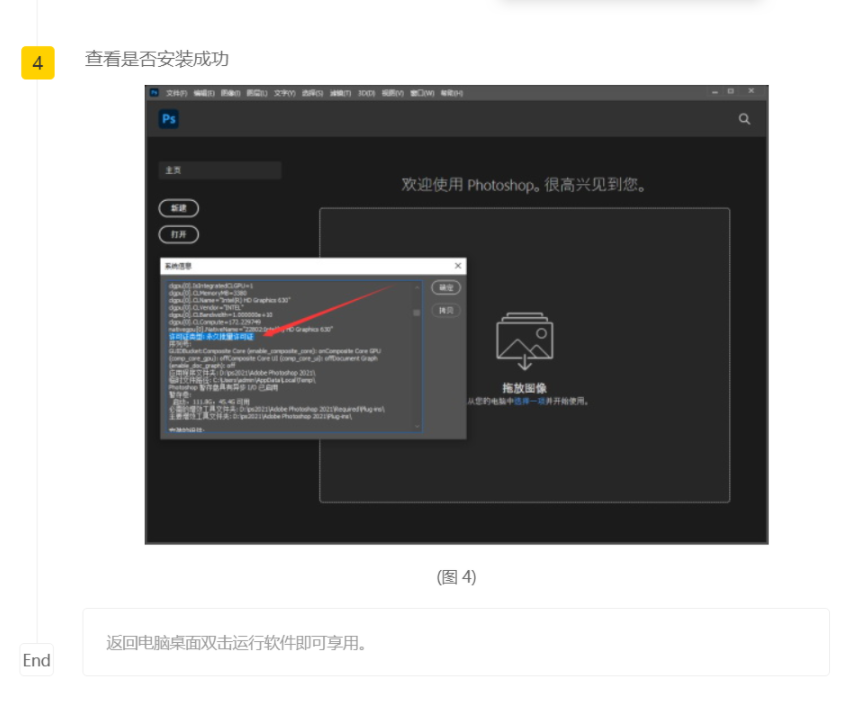Click the End marker
Image resolution: width=848 pixels, height=709 pixels.
(x=37, y=660)
